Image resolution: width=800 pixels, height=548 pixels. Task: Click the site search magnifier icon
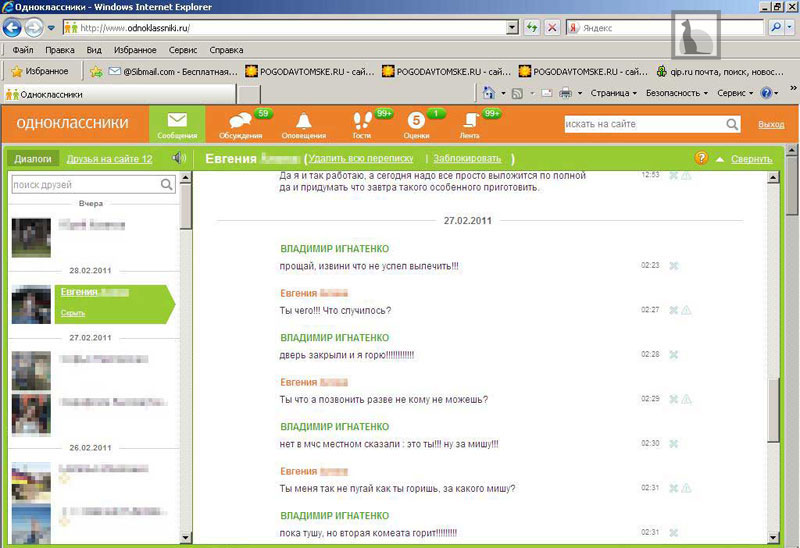click(732, 124)
